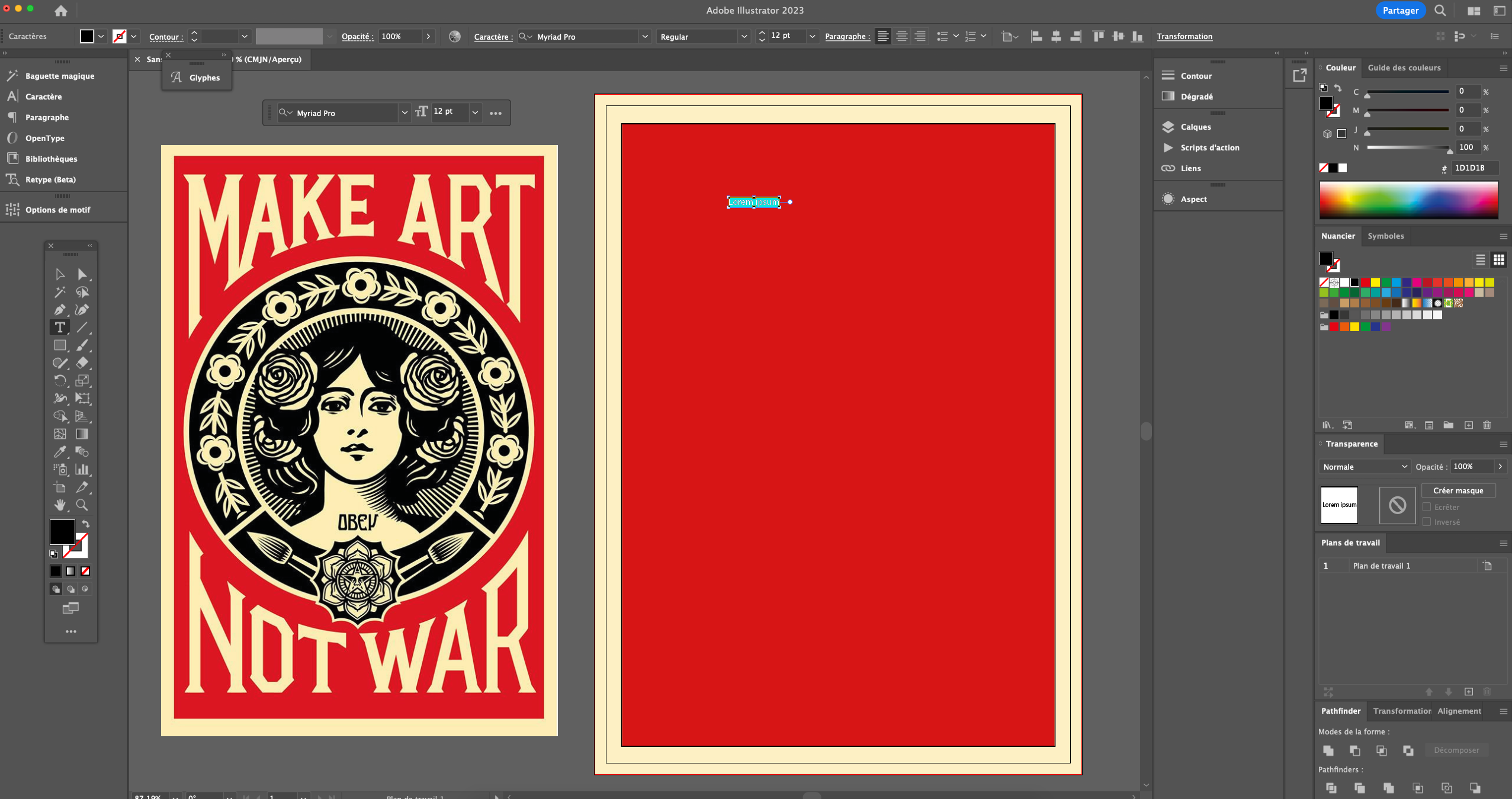Select the Type tool in toolbar

[60, 328]
